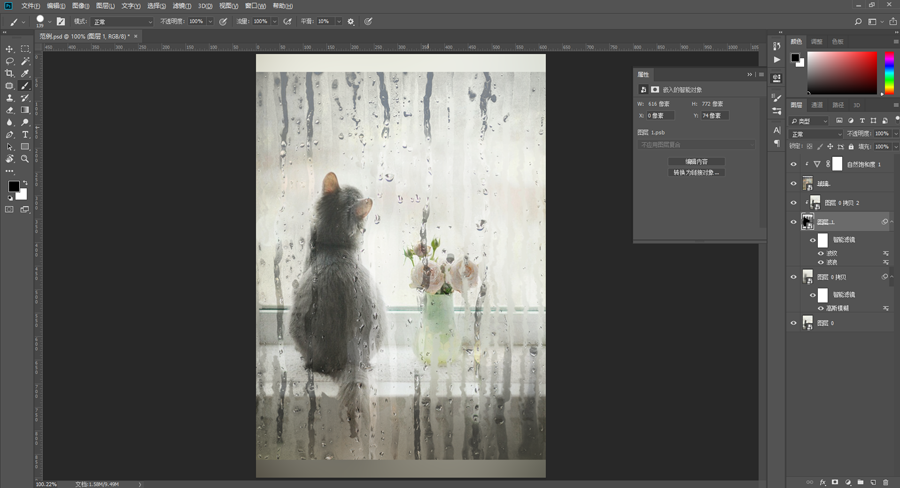Select the Zoom tool in toolbar
Image resolution: width=900 pixels, height=488 pixels.
pos(25,158)
